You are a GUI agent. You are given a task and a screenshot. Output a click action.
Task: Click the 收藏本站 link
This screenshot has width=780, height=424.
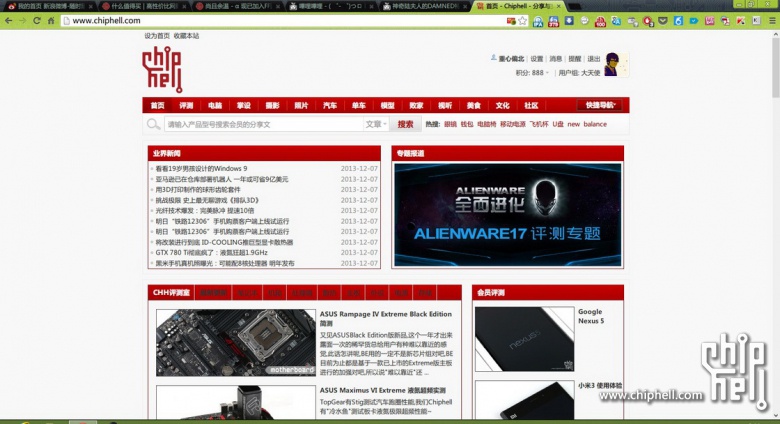coord(187,36)
